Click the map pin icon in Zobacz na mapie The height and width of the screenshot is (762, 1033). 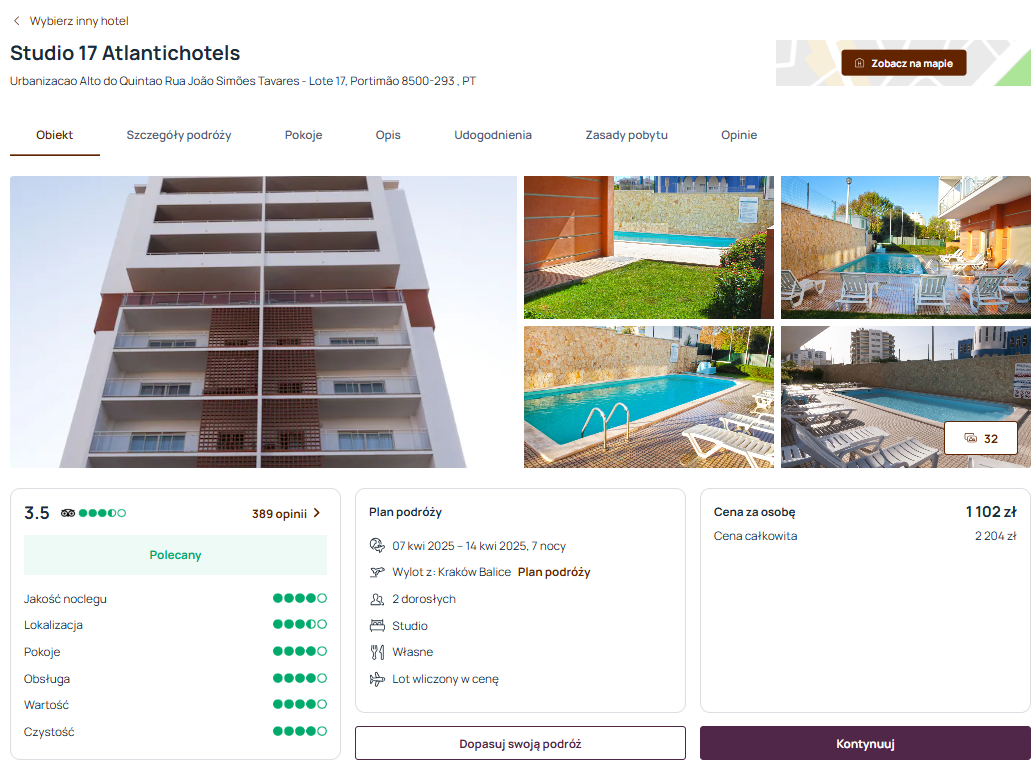[x=859, y=63]
